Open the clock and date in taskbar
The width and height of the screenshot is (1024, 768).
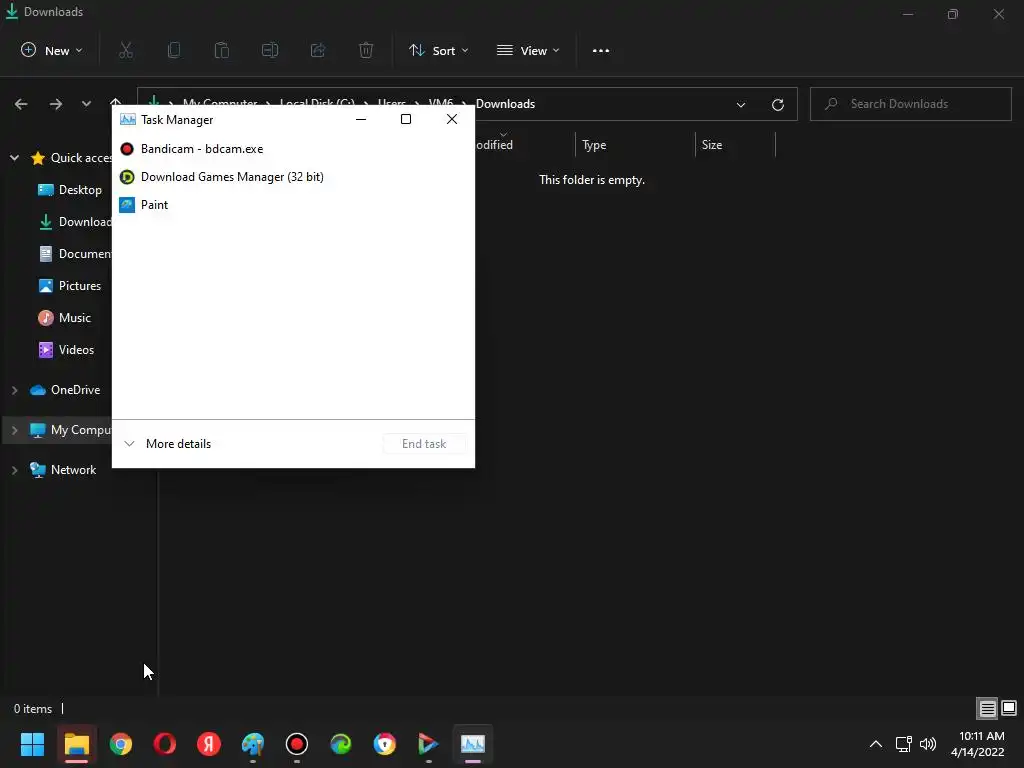coord(978,744)
